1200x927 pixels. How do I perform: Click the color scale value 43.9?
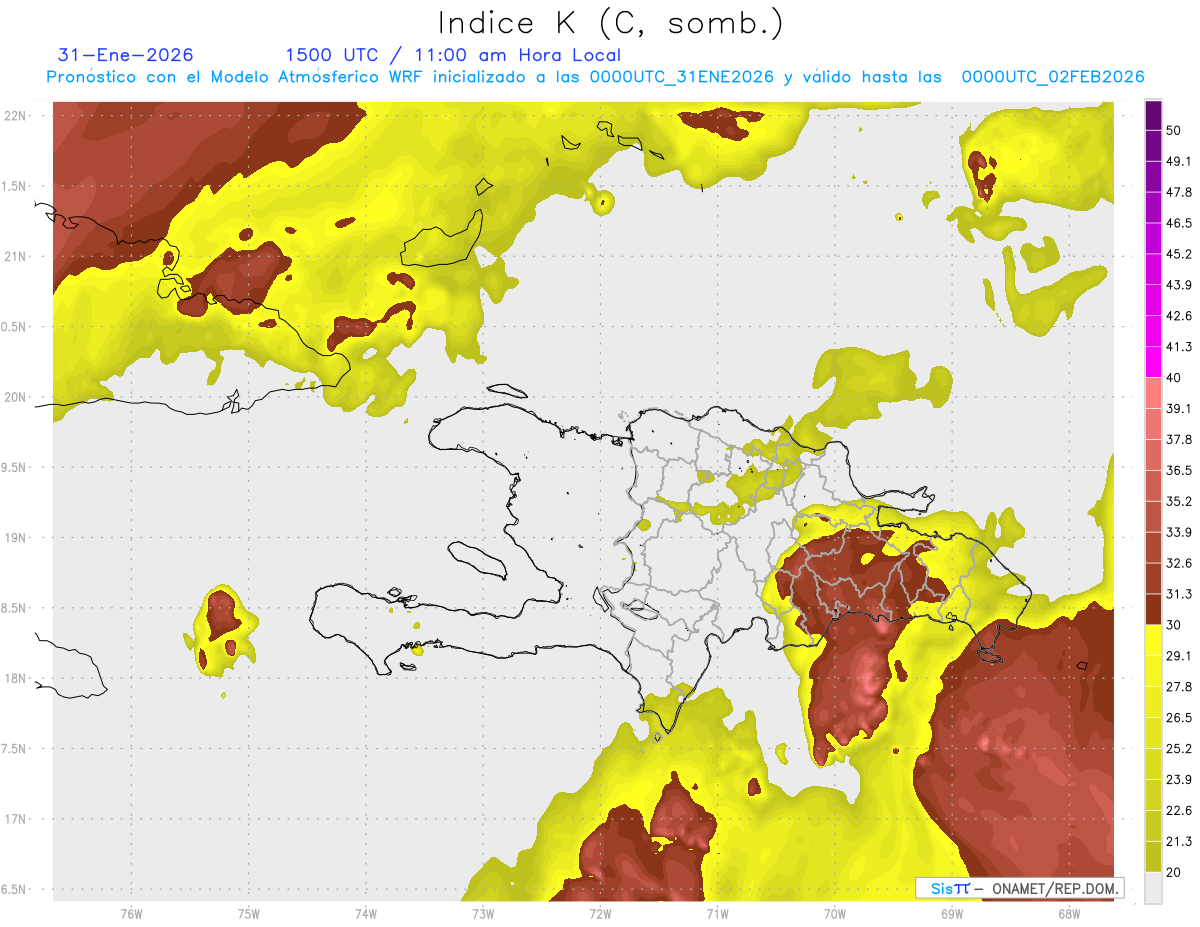point(1179,285)
